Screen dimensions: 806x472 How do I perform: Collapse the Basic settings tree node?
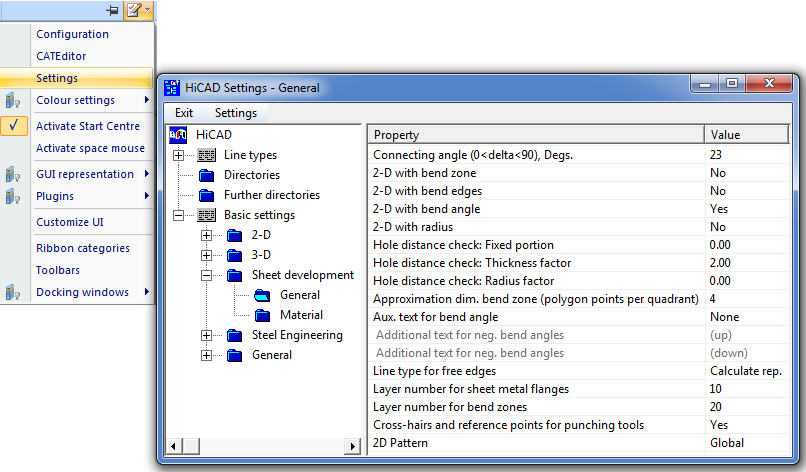point(178,215)
